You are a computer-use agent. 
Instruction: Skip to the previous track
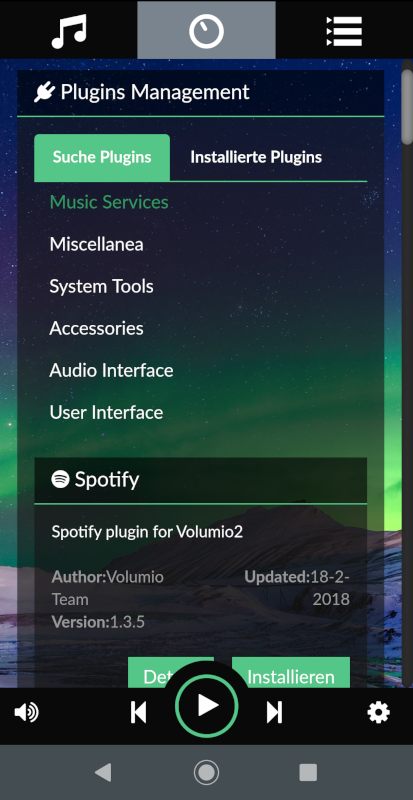(138, 712)
